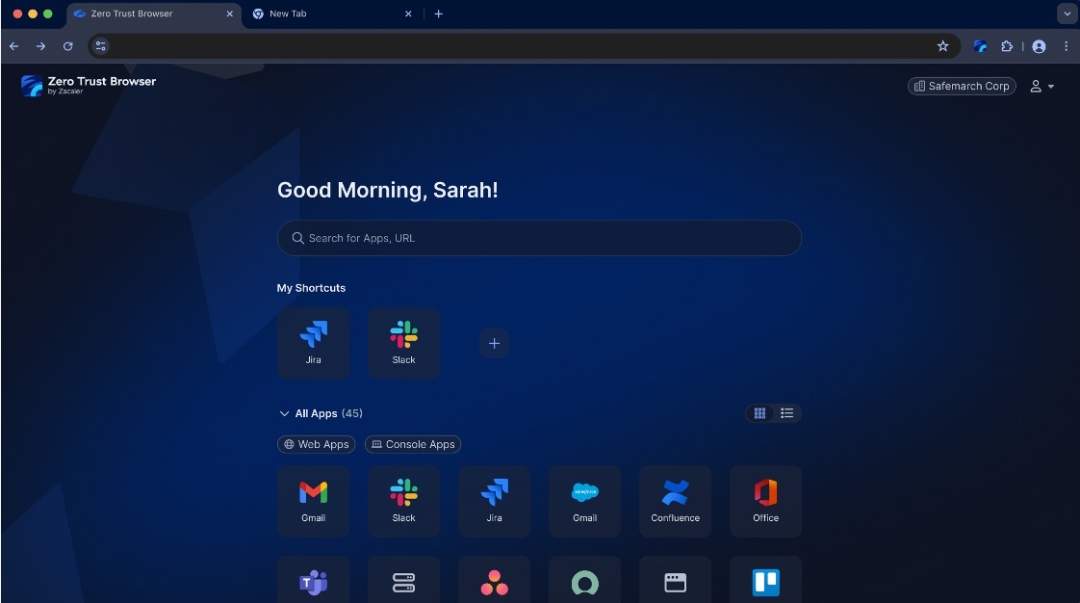Open the user account dropdown
1080x603 pixels.
1042,87
